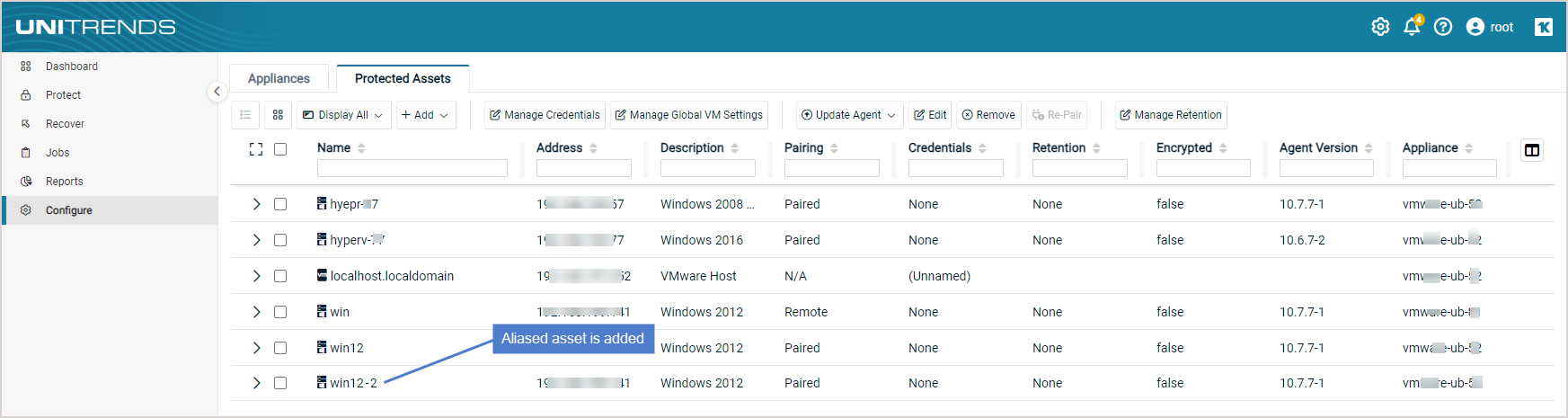Click the server icon beside win12
The height and width of the screenshot is (418, 1568).
[x=322, y=347]
